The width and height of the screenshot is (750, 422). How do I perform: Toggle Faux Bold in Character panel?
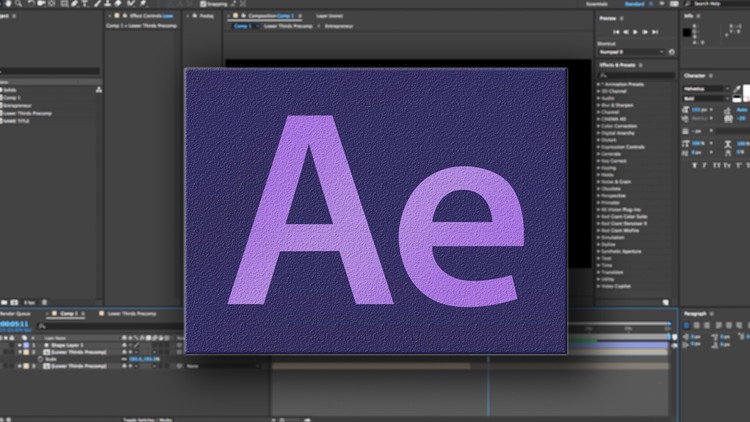tap(695, 166)
